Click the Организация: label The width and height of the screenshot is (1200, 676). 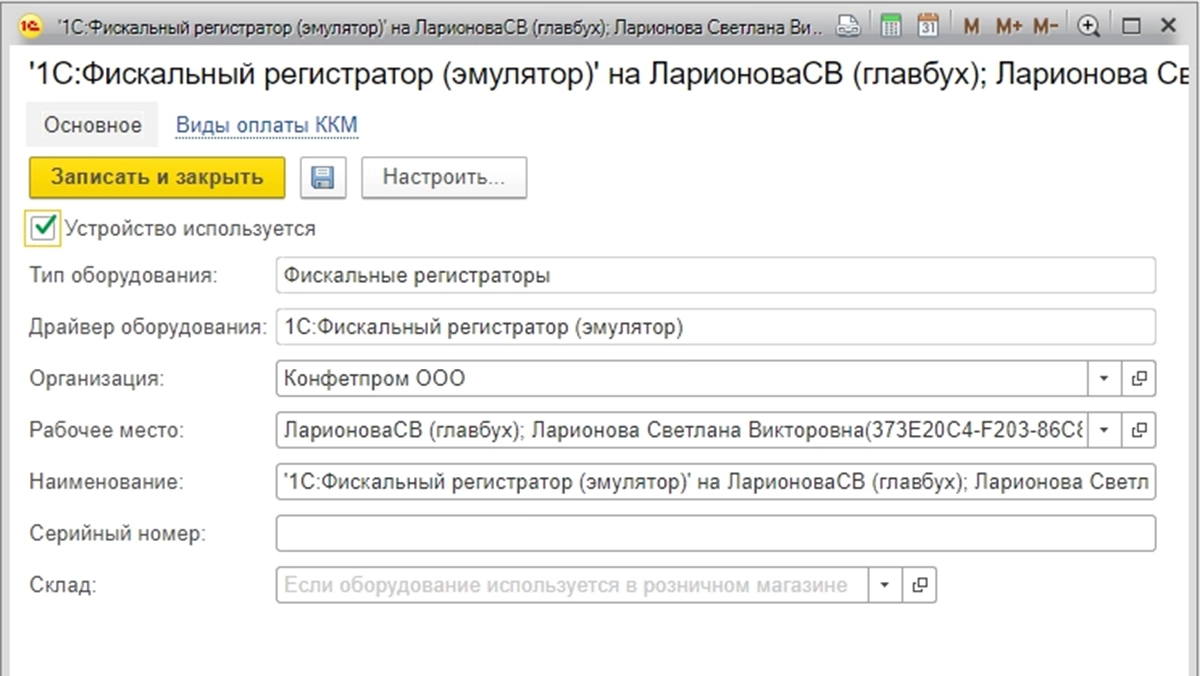pos(97,379)
